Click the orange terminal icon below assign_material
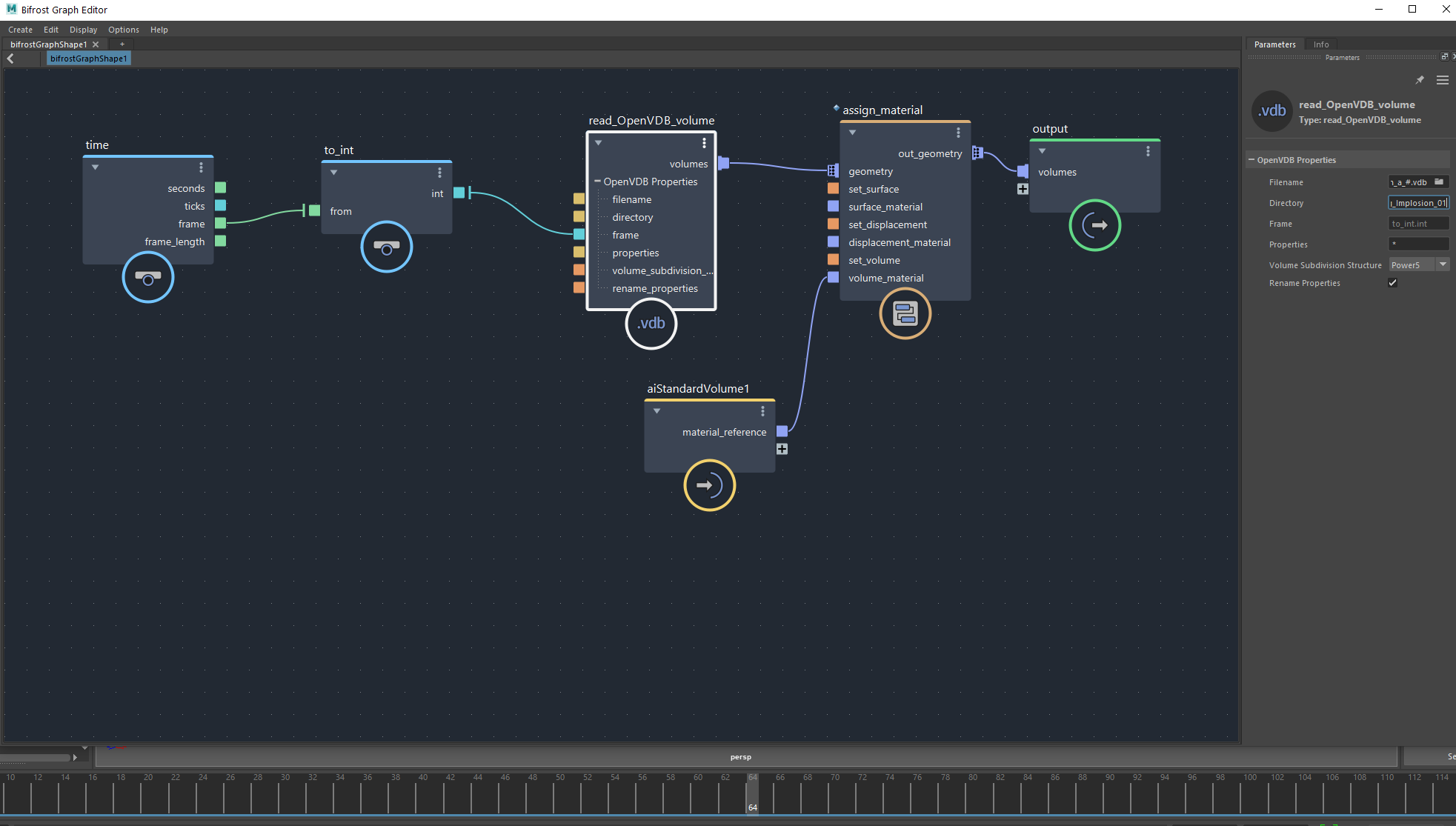This screenshot has height=826, width=1456. tap(905, 313)
